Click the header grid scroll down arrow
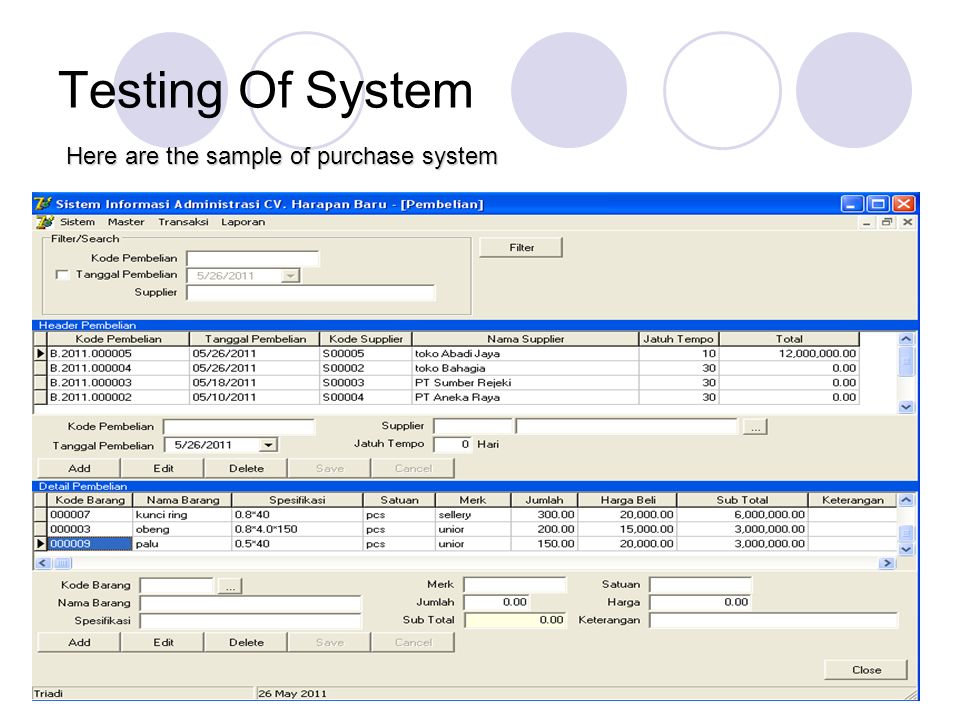 pos(906,407)
